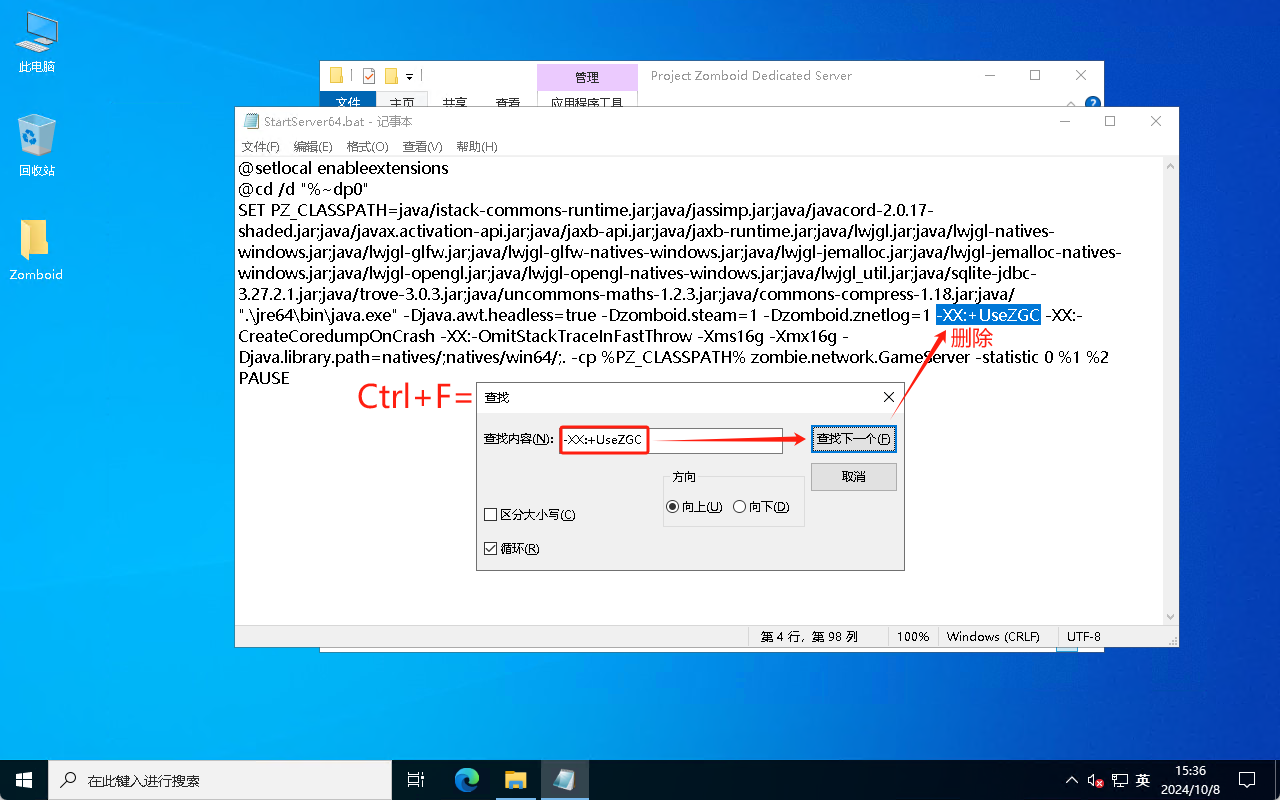The width and height of the screenshot is (1280, 800).
Task: Click the 100% zoom status entry
Action: click(x=912, y=637)
